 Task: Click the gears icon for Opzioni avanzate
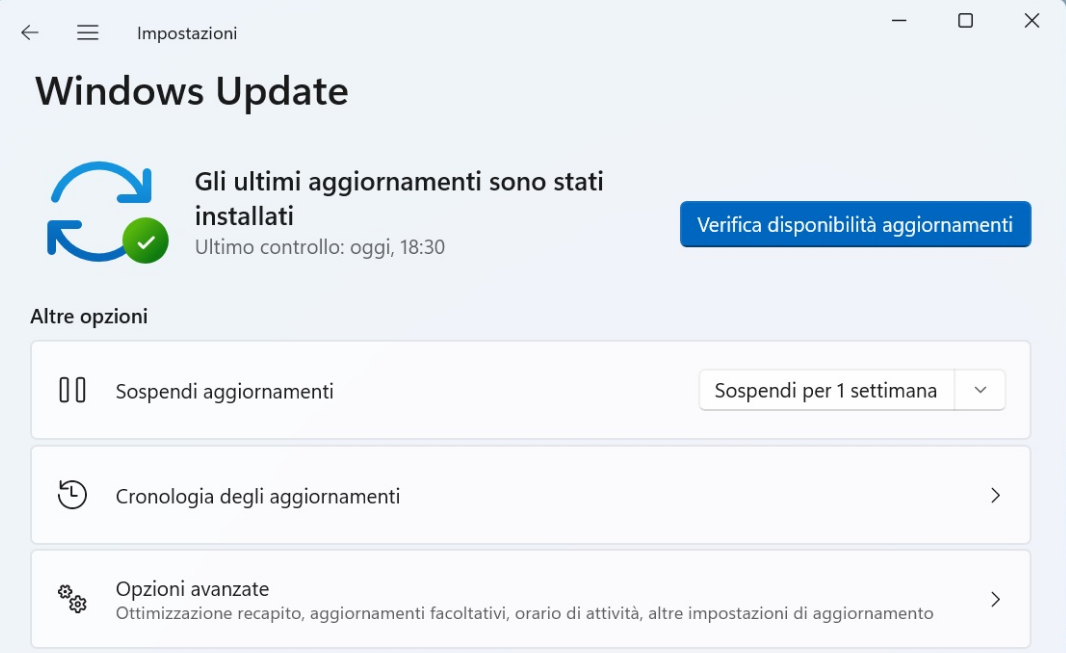(72, 599)
